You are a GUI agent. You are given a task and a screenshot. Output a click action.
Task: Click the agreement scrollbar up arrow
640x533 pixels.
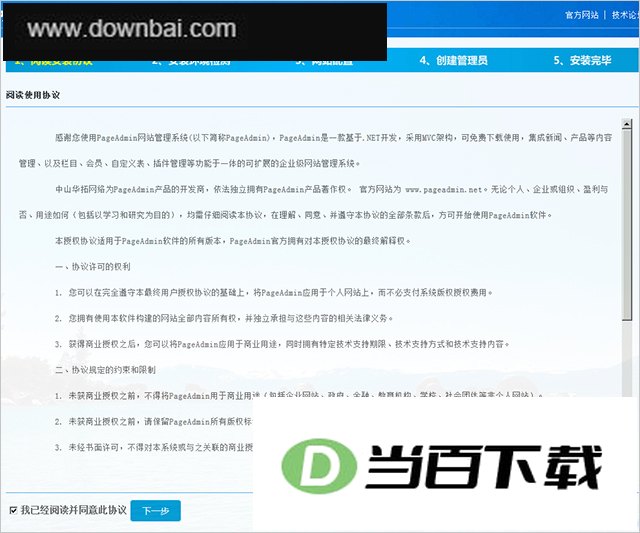pyautogui.click(x=627, y=124)
